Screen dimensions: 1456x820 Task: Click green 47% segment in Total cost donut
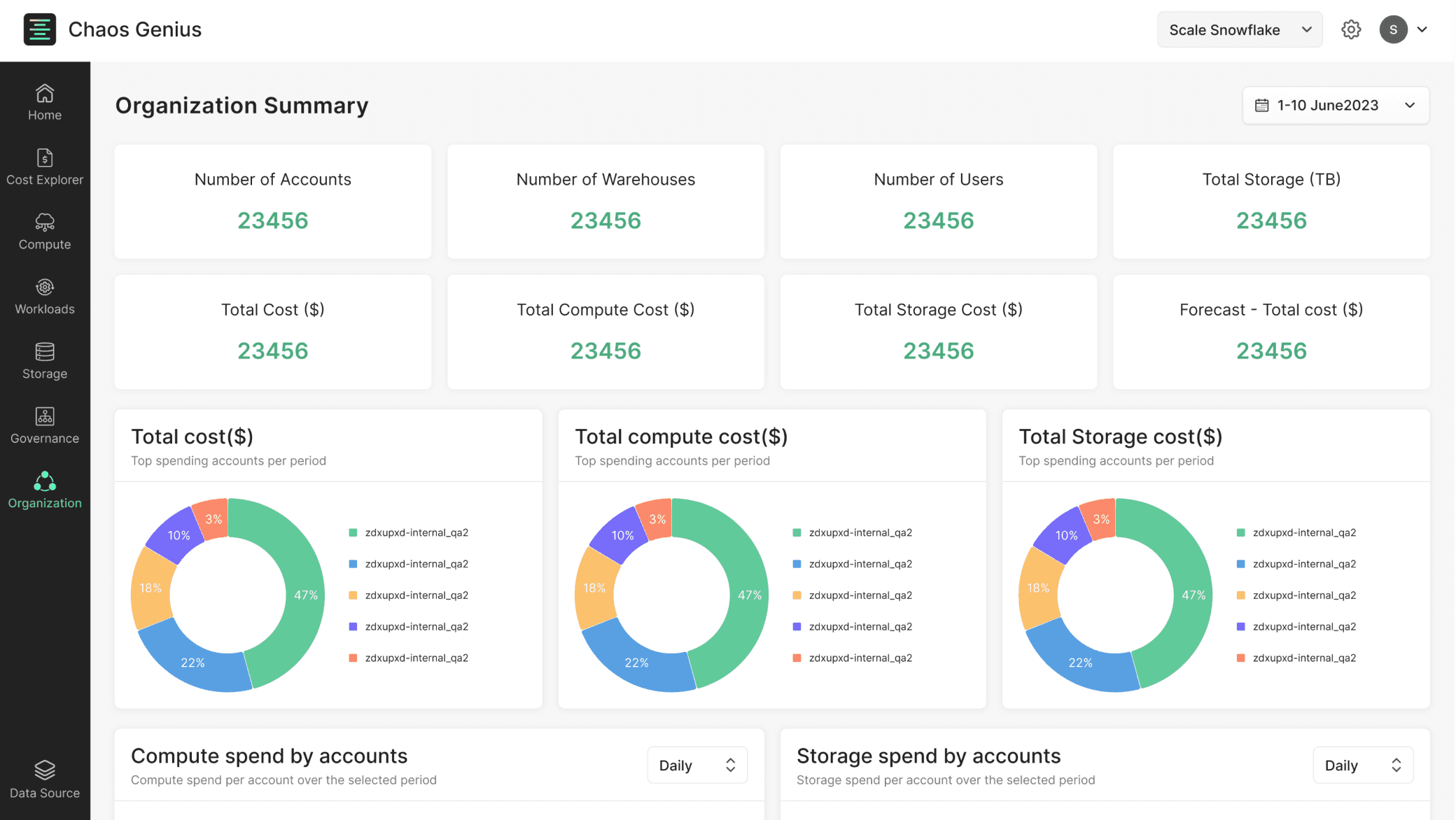(x=293, y=595)
